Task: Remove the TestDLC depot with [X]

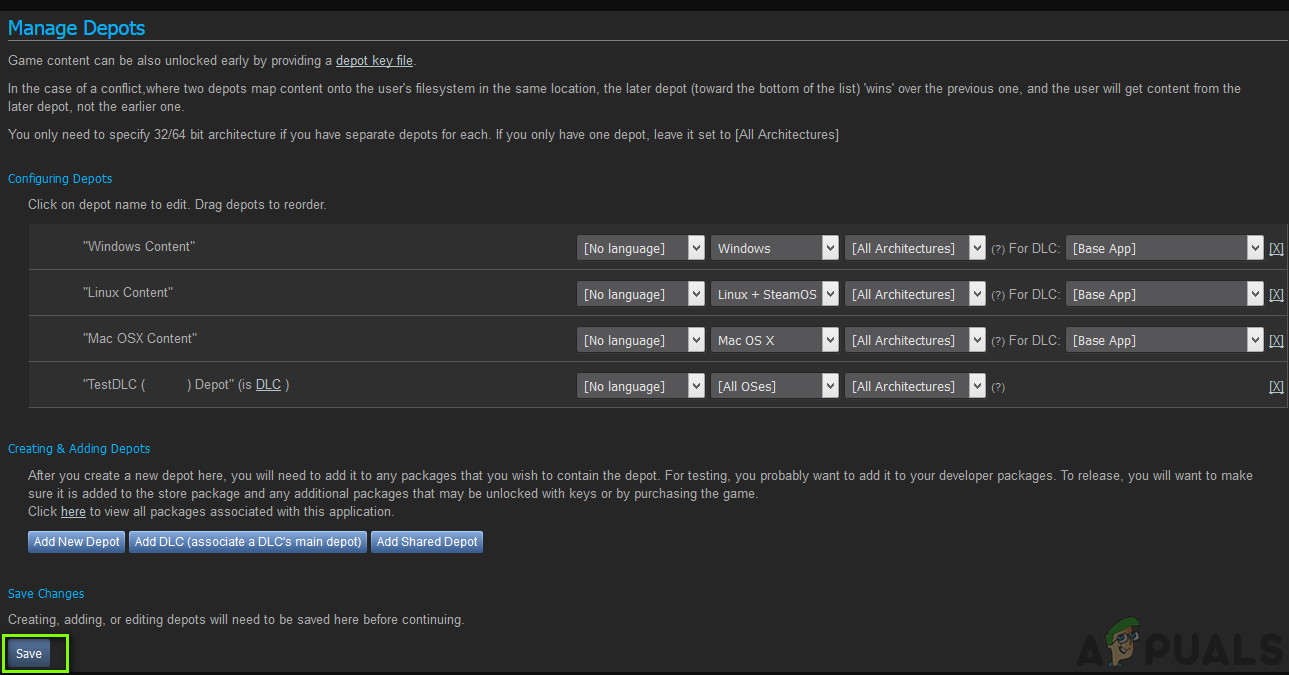Action: pyautogui.click(x=1276, y=386)
